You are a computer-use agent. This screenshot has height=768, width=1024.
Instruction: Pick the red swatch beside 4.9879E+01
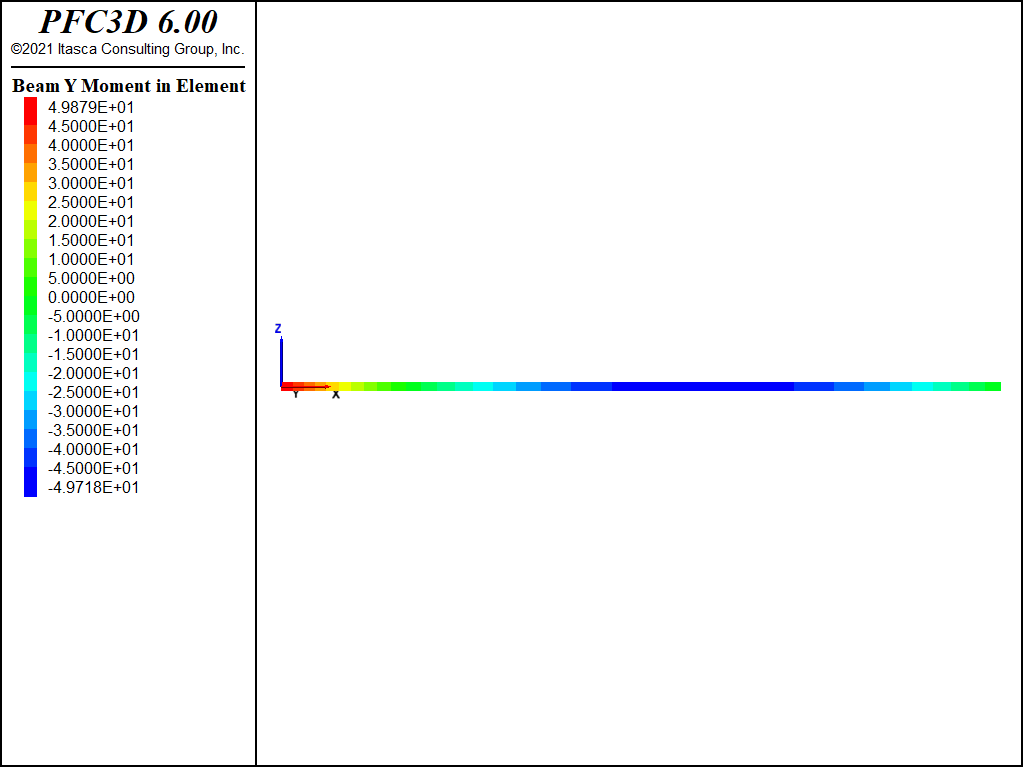31,110
